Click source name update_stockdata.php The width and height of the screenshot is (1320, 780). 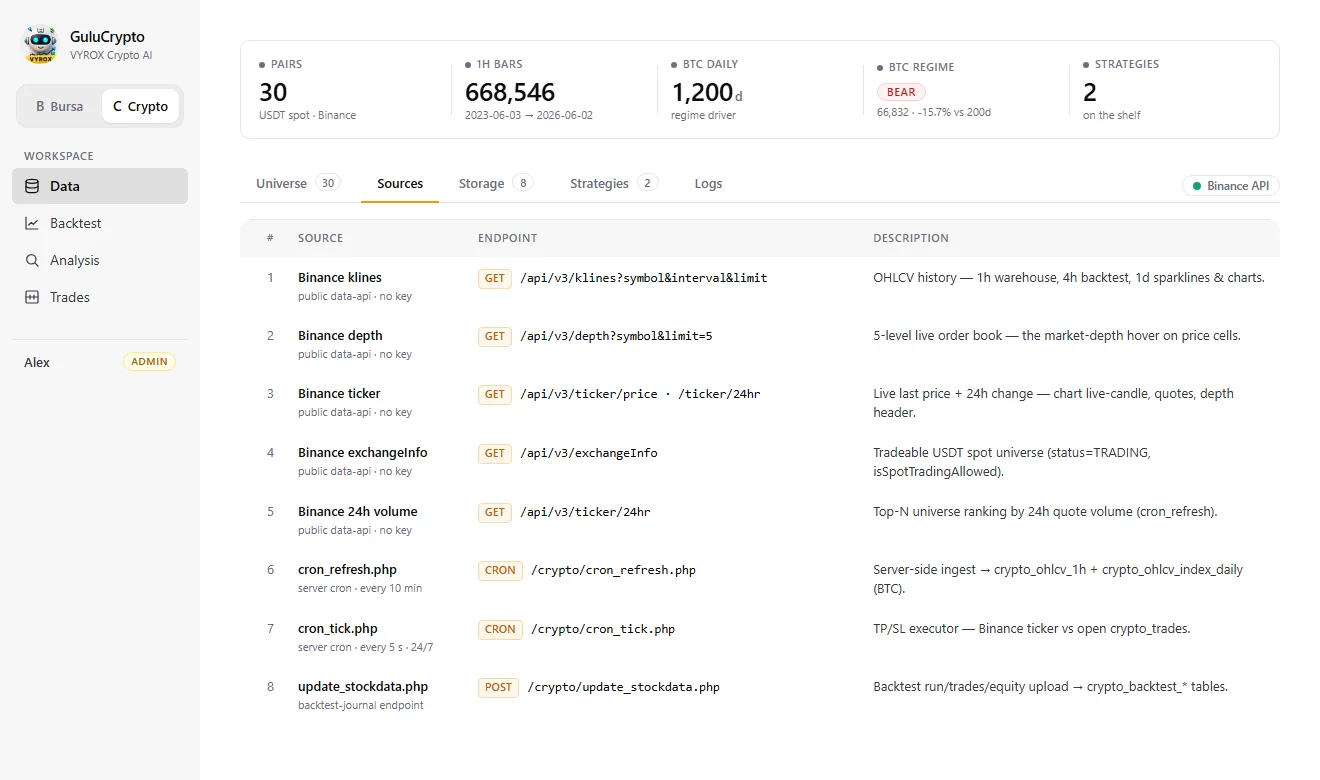363,686
